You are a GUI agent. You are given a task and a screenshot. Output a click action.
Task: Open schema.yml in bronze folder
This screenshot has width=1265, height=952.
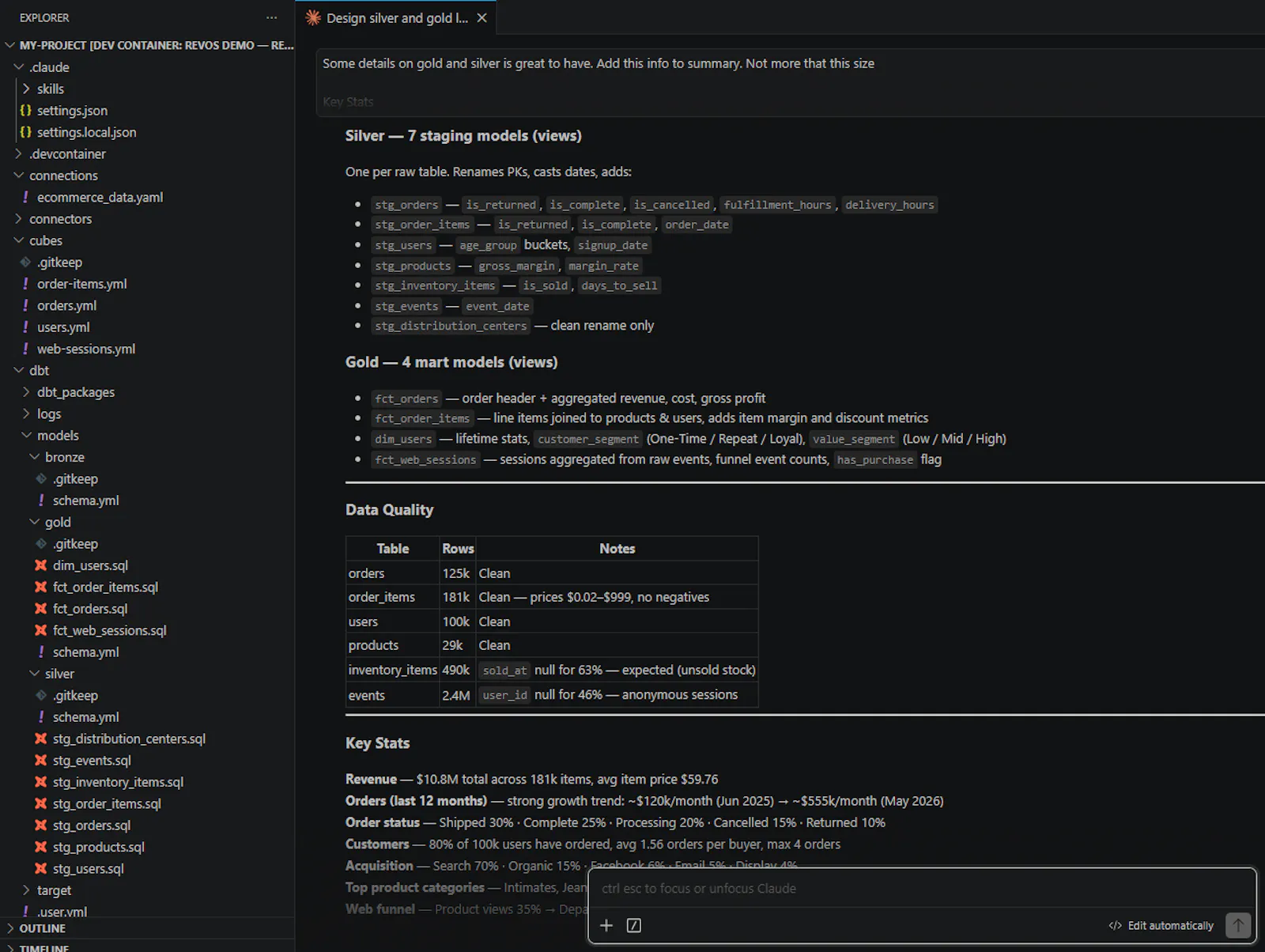coord(85,501)
